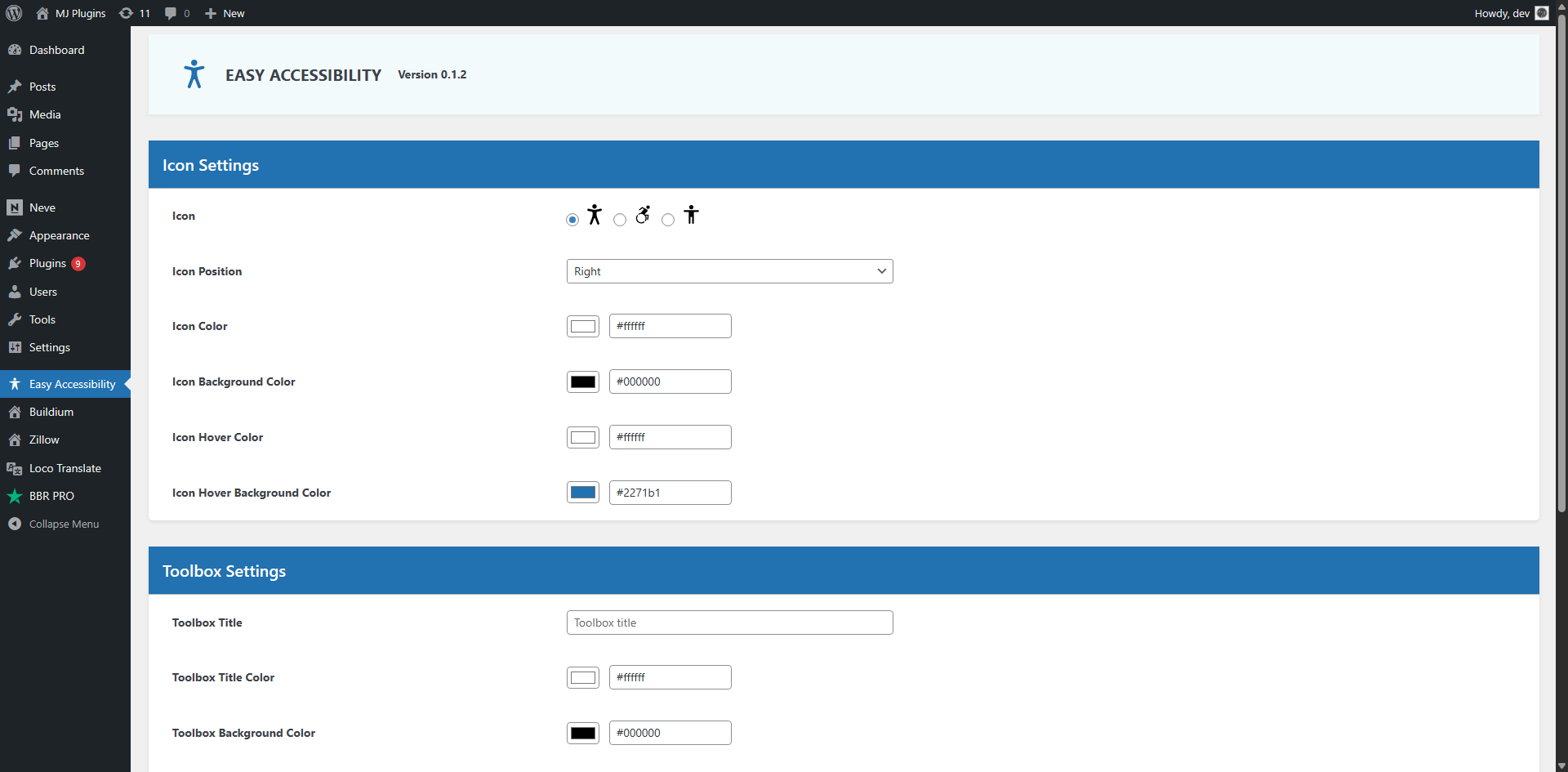Open the Neve theme menu icon
Screen dimensions: 1568x772
15,208
